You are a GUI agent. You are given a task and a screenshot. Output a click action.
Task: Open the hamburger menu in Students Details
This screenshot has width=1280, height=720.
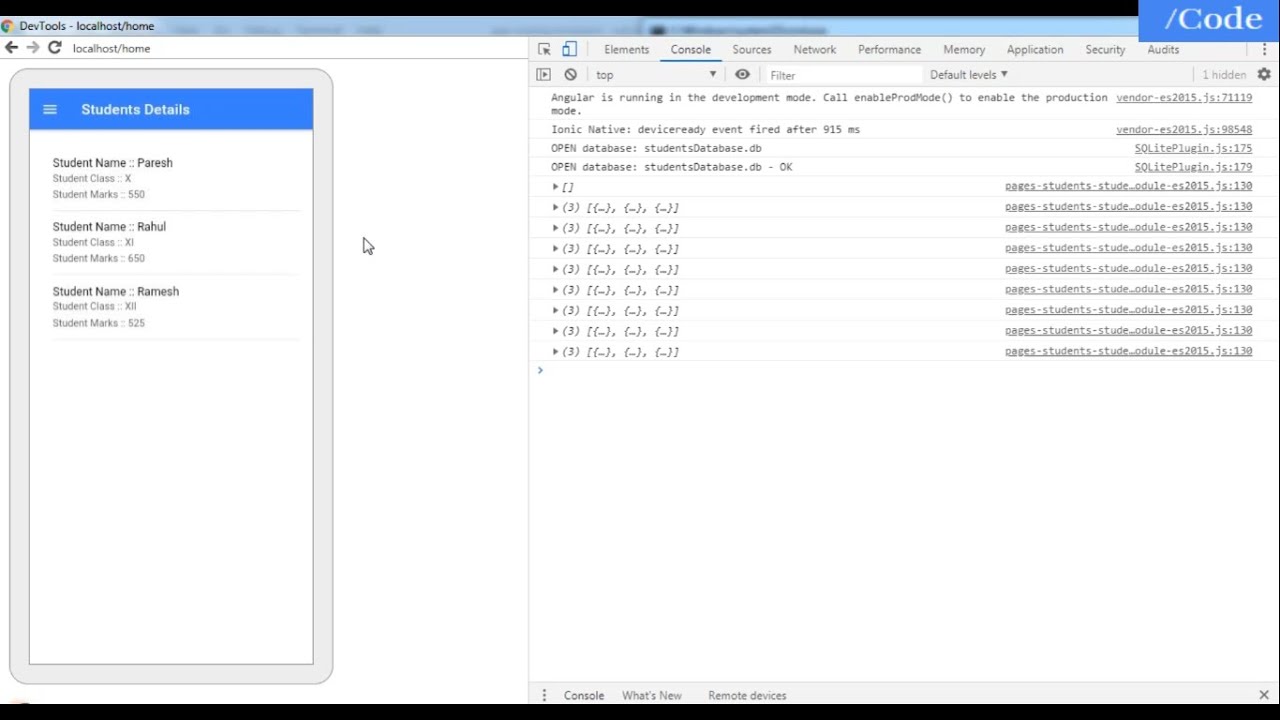(50, 110)
